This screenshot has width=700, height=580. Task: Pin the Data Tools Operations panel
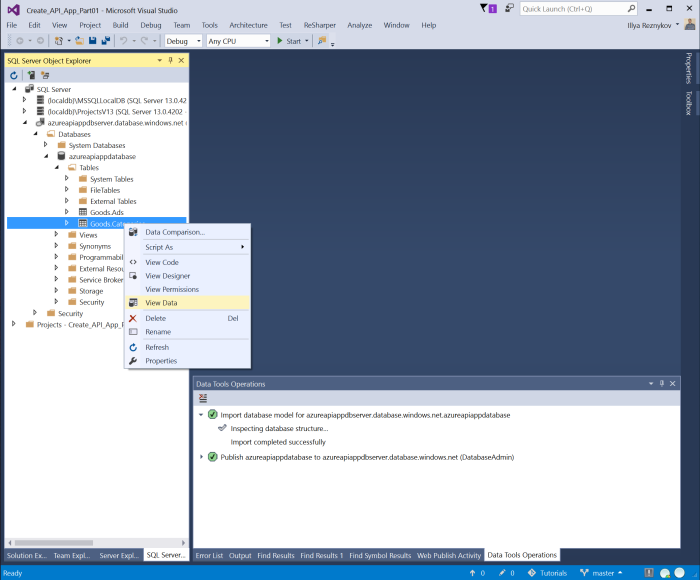[662, 384]
